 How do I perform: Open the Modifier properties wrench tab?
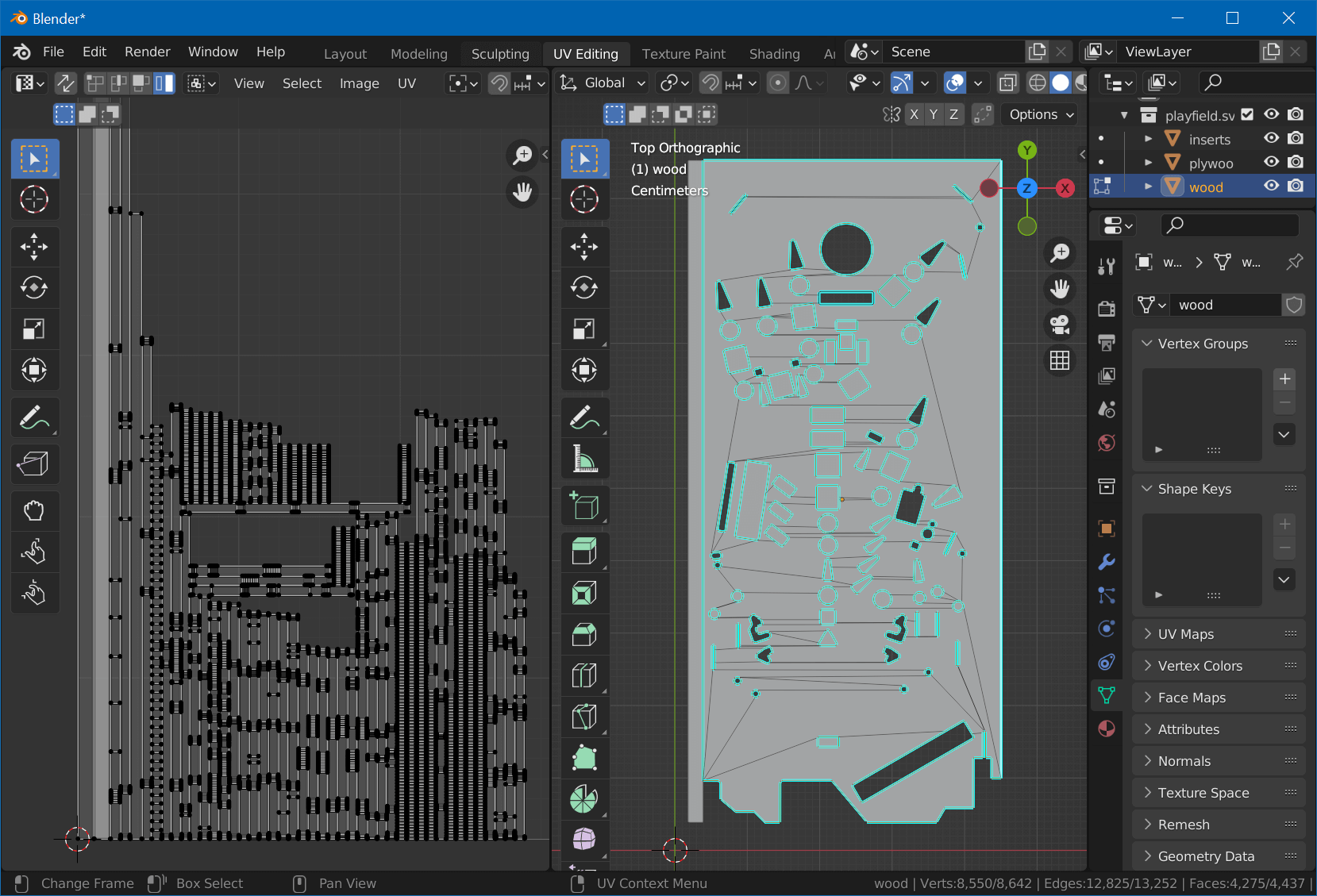click(x=1107, y=563)
